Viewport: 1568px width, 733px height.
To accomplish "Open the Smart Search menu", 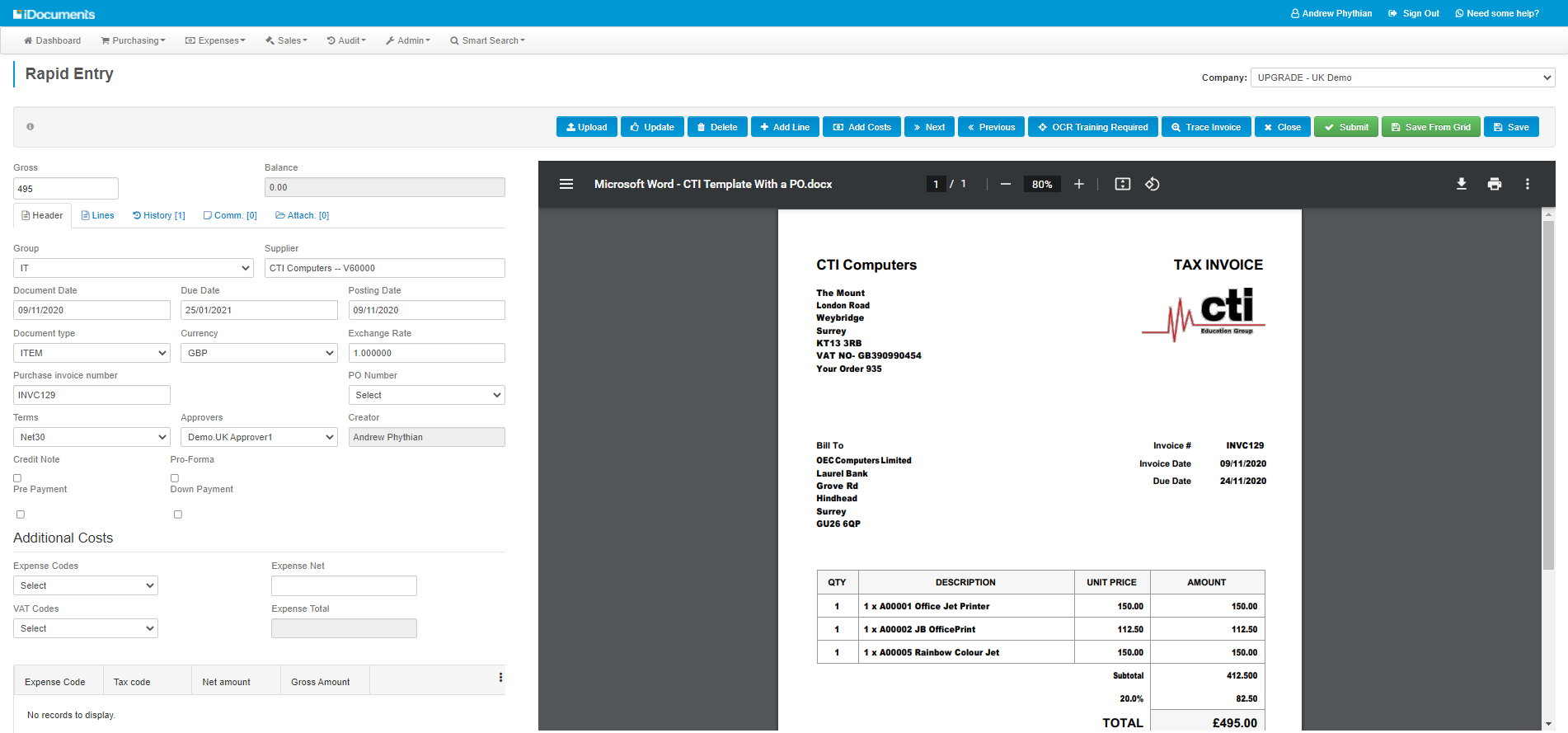I will (487, 40).
